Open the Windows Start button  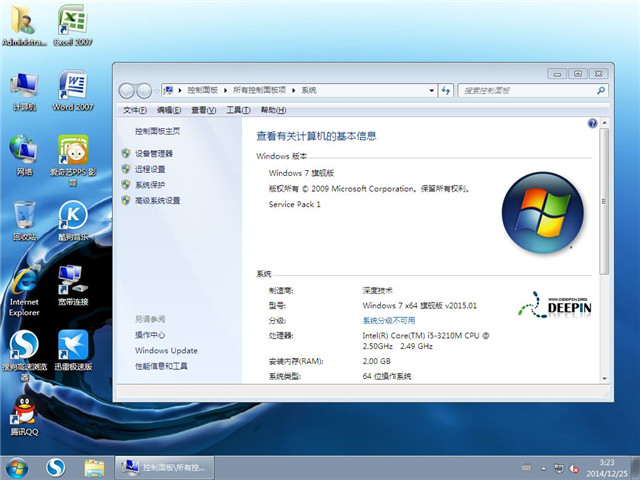click(x=17, y=468)
